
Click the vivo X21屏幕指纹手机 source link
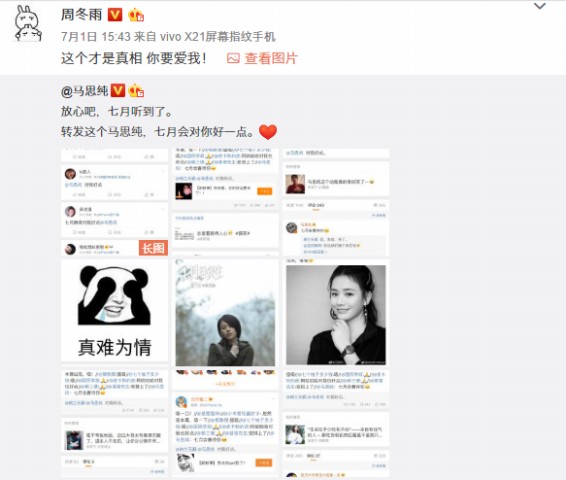(218, 36)
